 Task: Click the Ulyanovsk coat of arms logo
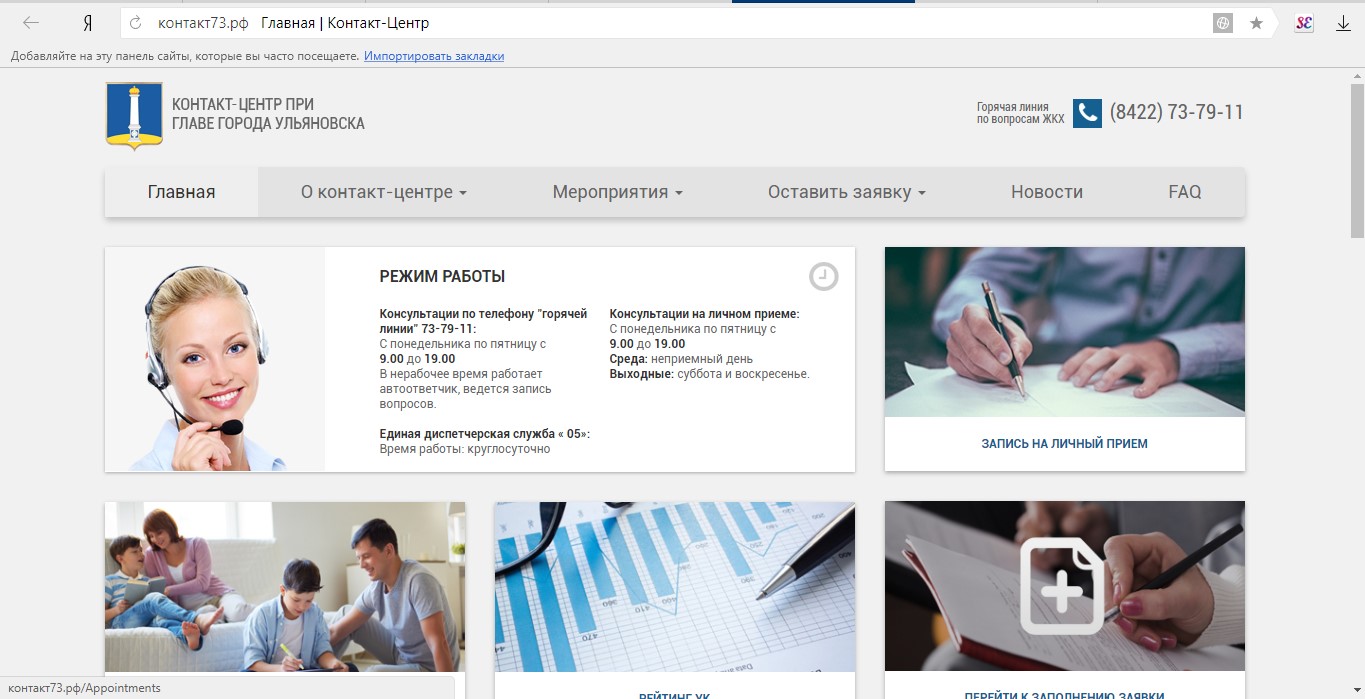point(134,115)
